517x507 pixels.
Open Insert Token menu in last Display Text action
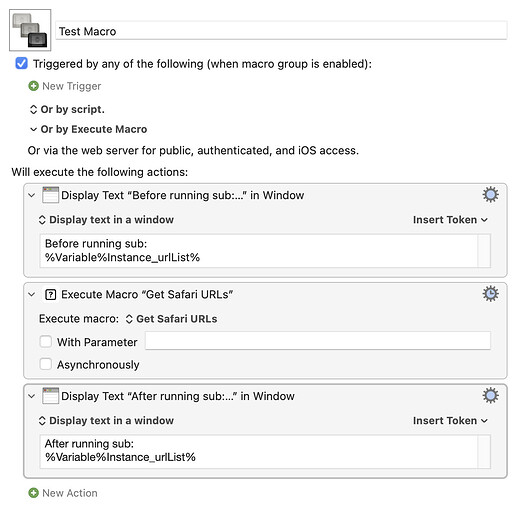[x=450, y=421]
